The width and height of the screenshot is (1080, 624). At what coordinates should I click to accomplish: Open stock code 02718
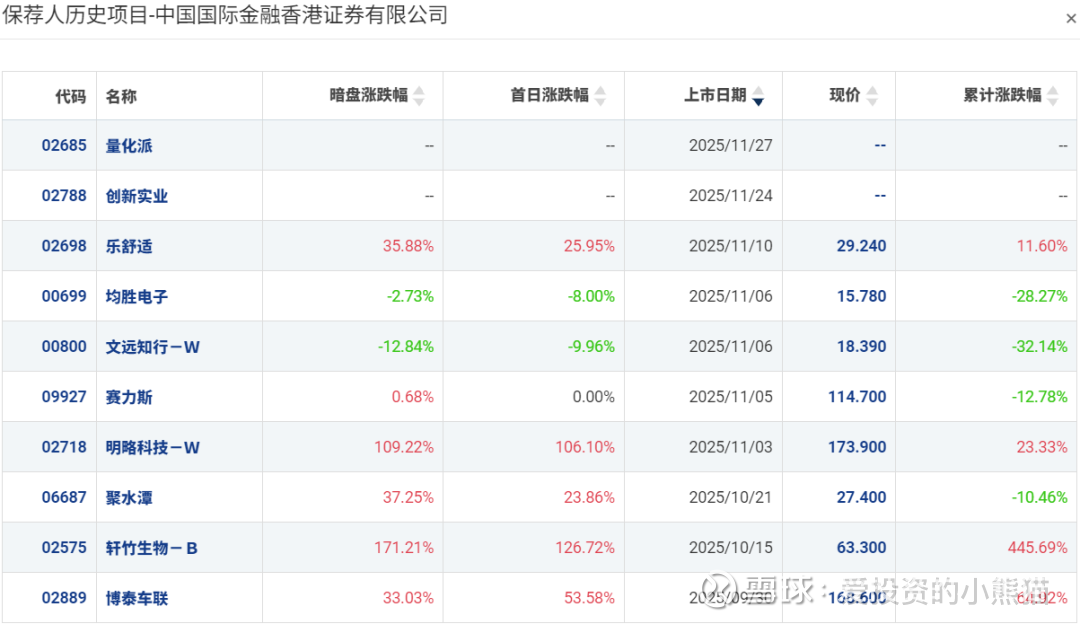click(64, 447)
